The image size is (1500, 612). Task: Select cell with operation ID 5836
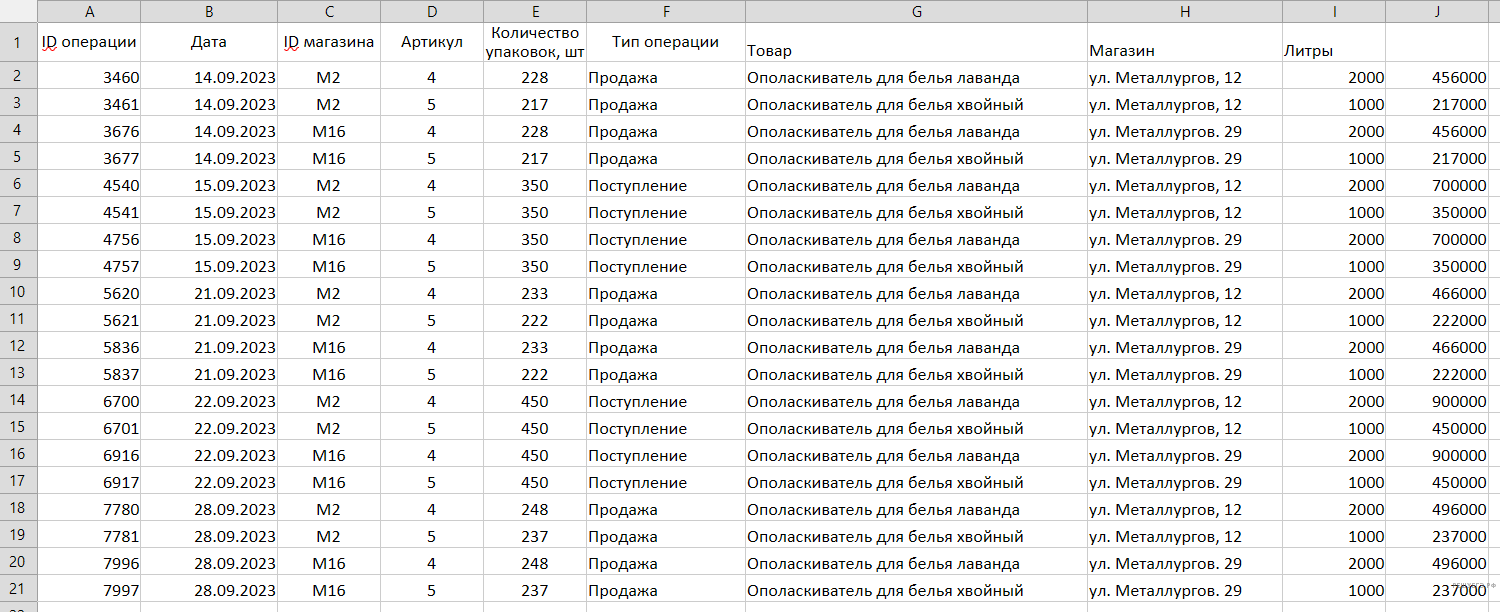(x=90, y=348)
